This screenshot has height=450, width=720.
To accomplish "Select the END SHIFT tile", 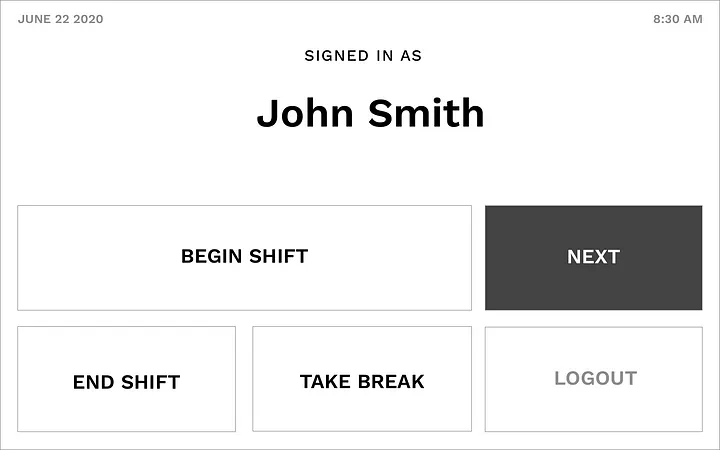I will pyautogui.click(x=126, y=379).
